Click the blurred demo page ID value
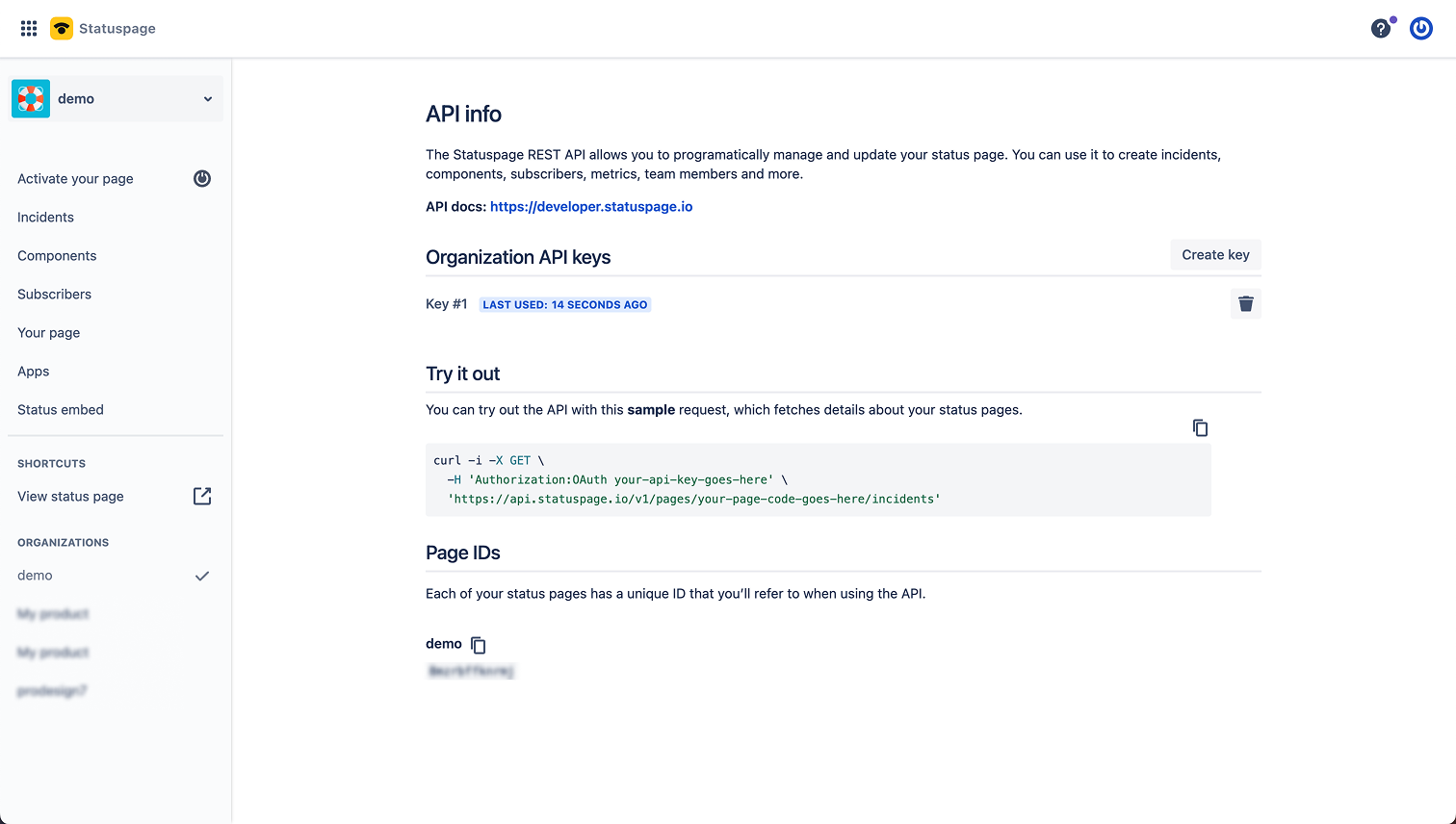Image resolution: width=1456 pixels, height=824 pixels. [x=471, y=671]
